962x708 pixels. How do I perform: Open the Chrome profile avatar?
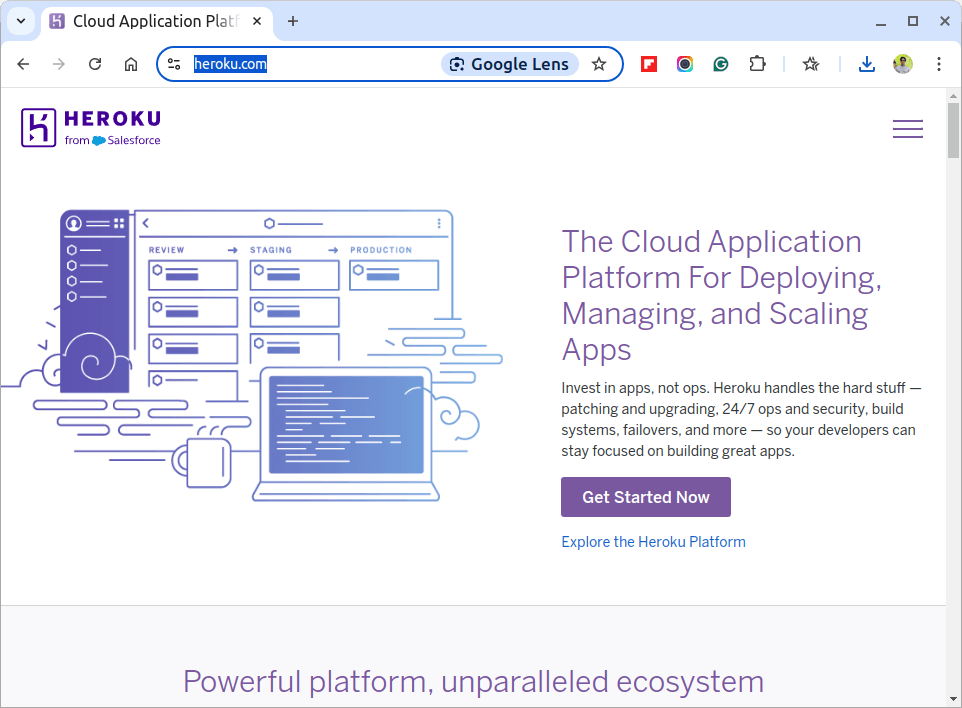pos(902,64)
